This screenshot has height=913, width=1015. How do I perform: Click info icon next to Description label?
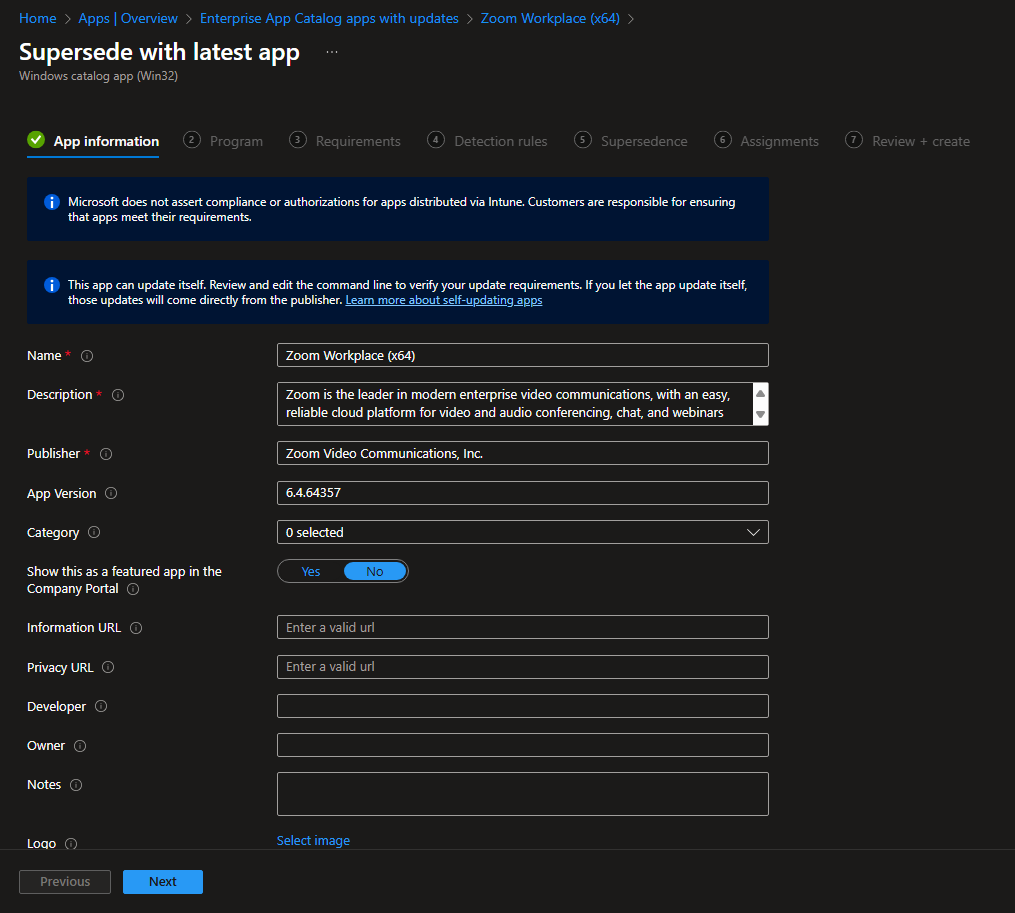118,395
